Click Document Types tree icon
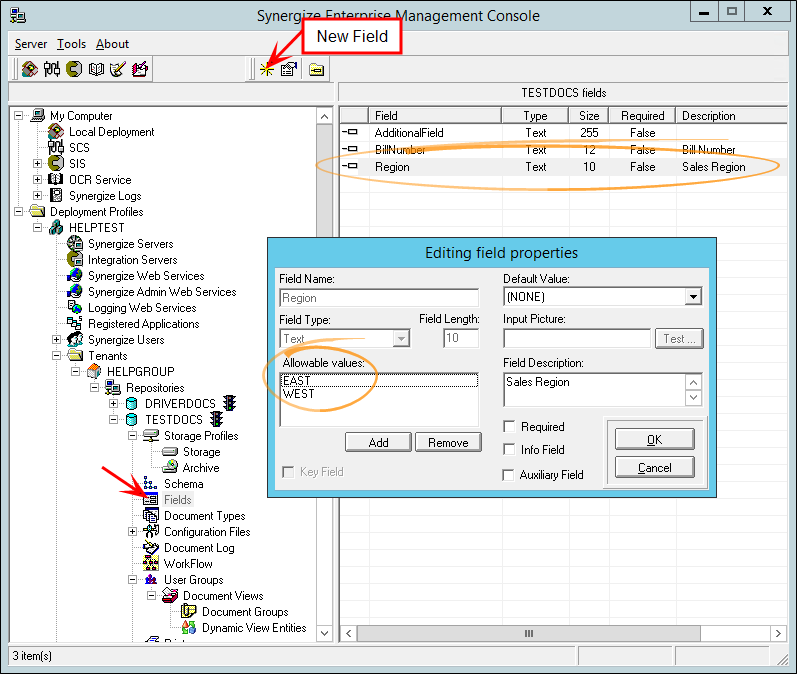 150,515
